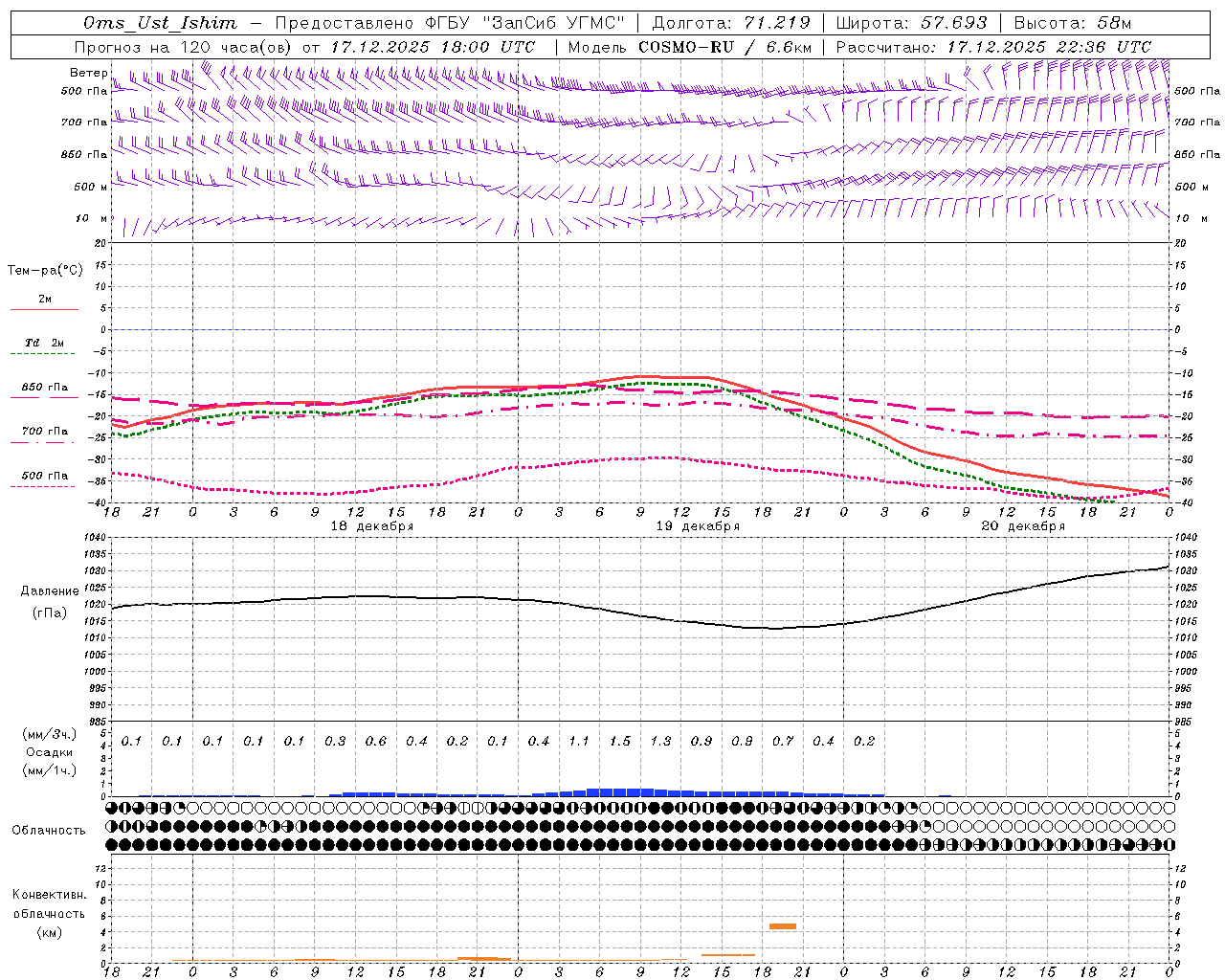The image size is (1225, 980).
Task: Click the Рассчитано: 17.12.2025 22:36 UTC timestamp
Action: click(x=993, y=47)
